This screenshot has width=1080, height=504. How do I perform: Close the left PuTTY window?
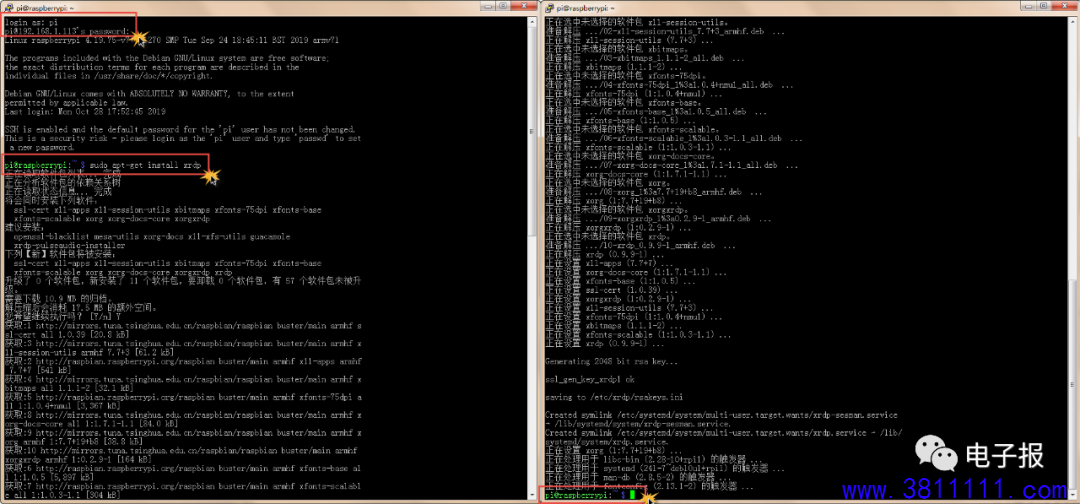pos(523,6)
